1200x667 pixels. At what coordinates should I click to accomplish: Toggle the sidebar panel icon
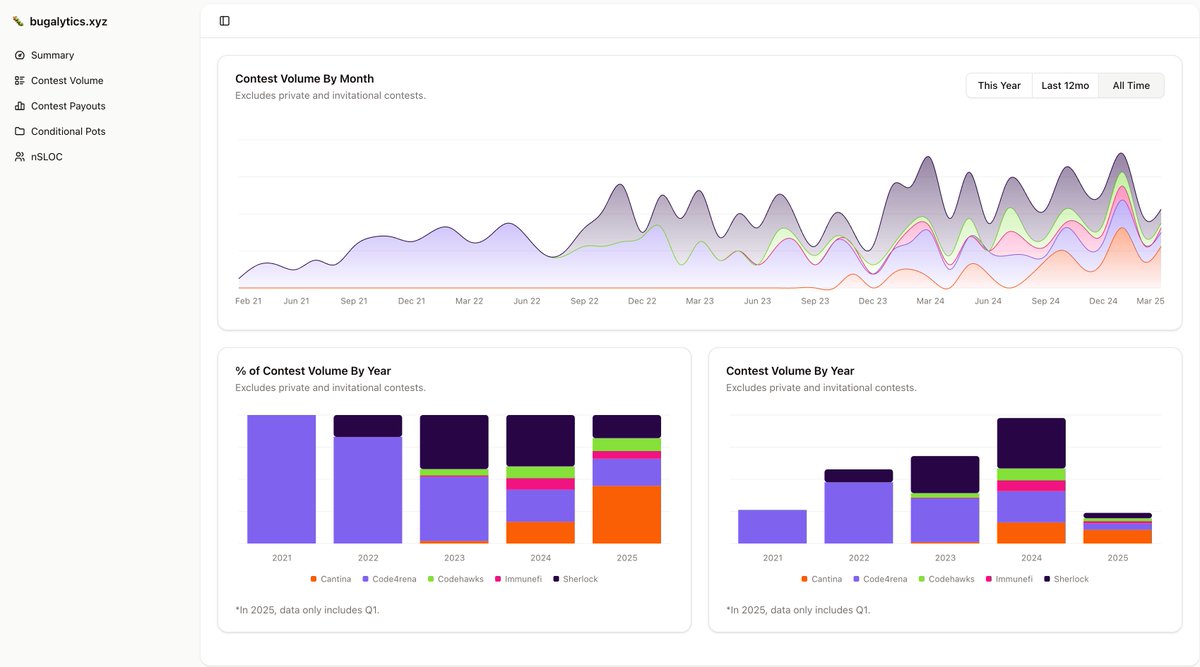[x=224, y=21]
